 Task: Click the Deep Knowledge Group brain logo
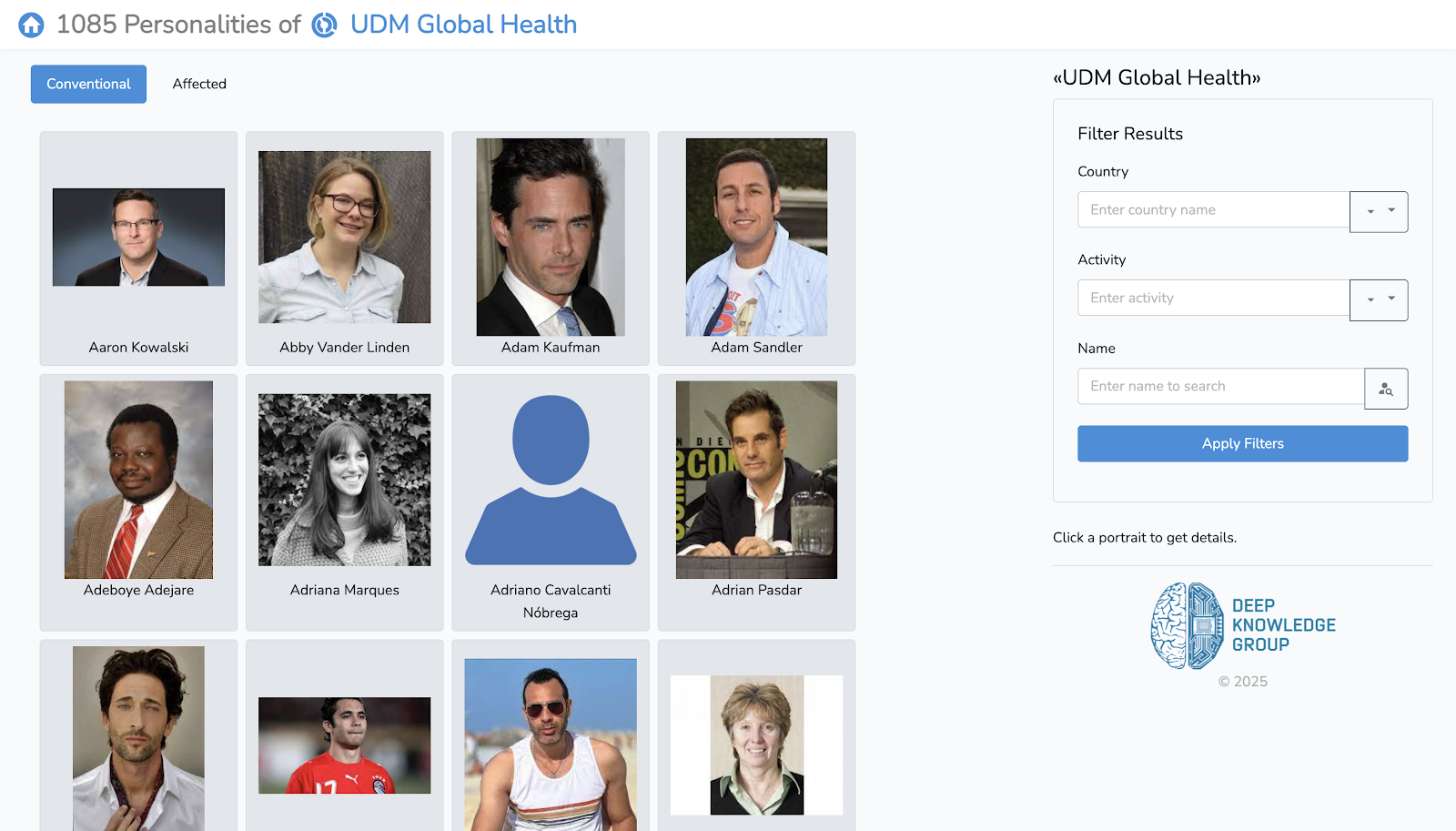(x=1187, y=626)
